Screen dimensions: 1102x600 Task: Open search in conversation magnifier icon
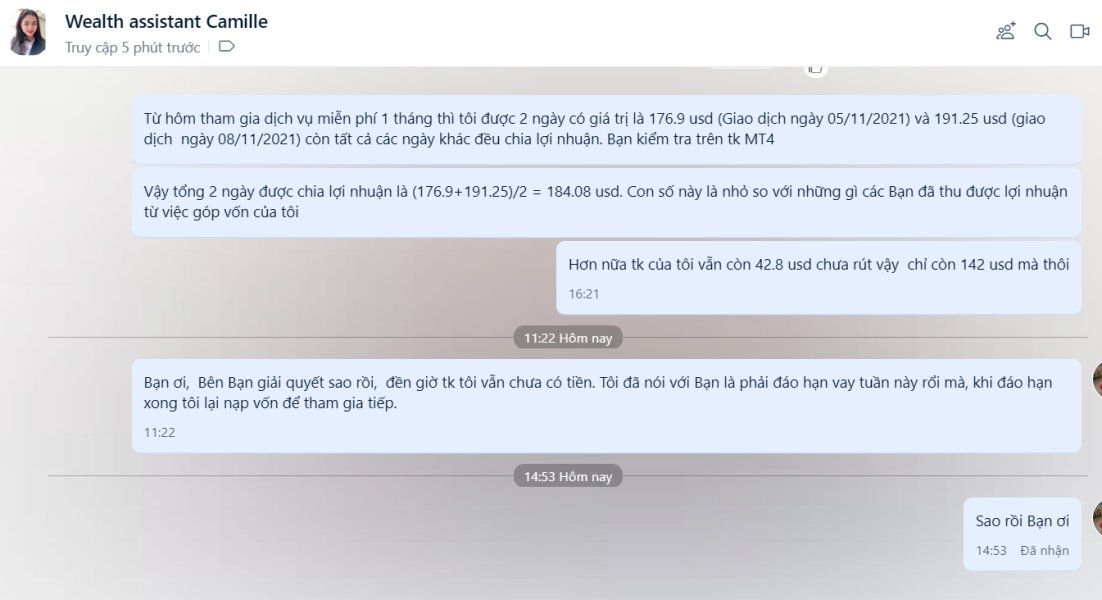[x=1042, y=31]
